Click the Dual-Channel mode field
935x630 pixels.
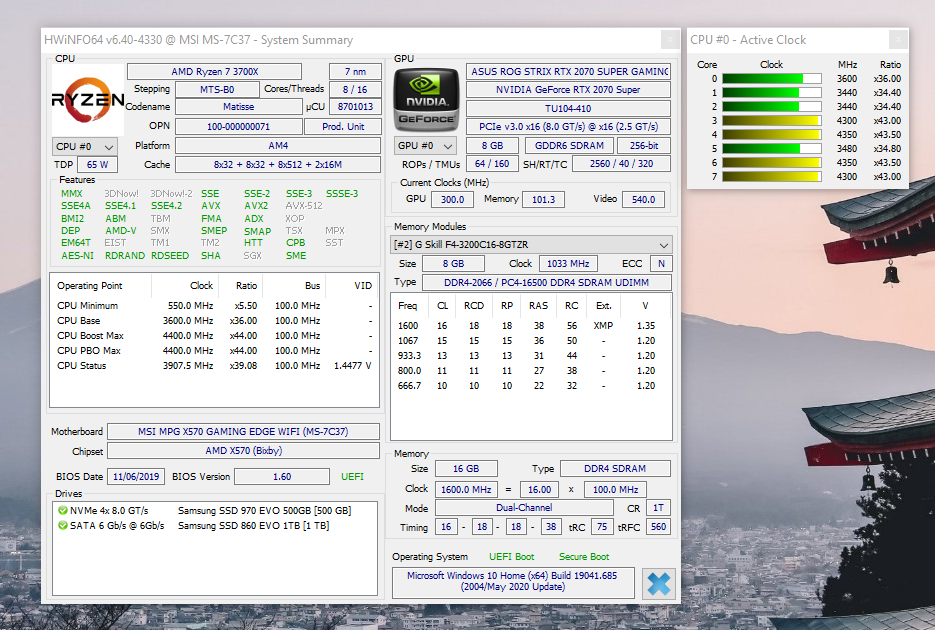point(524,508)
